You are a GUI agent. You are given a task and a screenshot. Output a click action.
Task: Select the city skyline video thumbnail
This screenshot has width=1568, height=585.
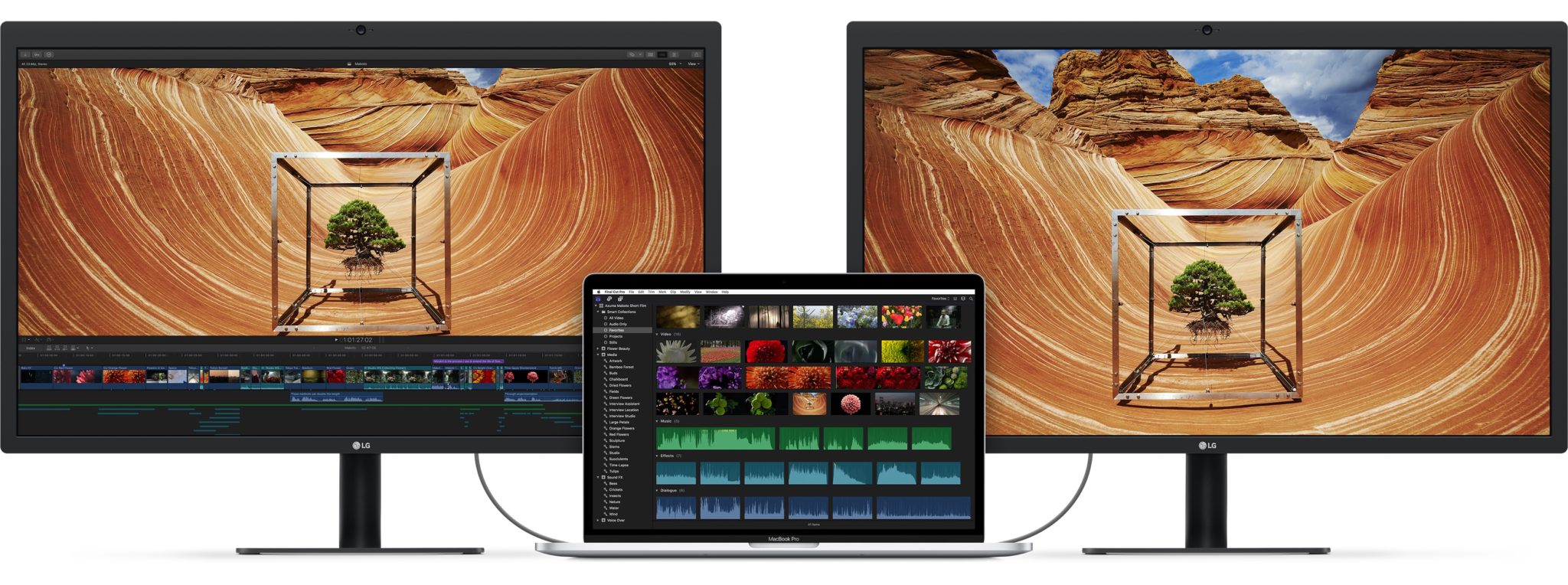coord(894,404)
